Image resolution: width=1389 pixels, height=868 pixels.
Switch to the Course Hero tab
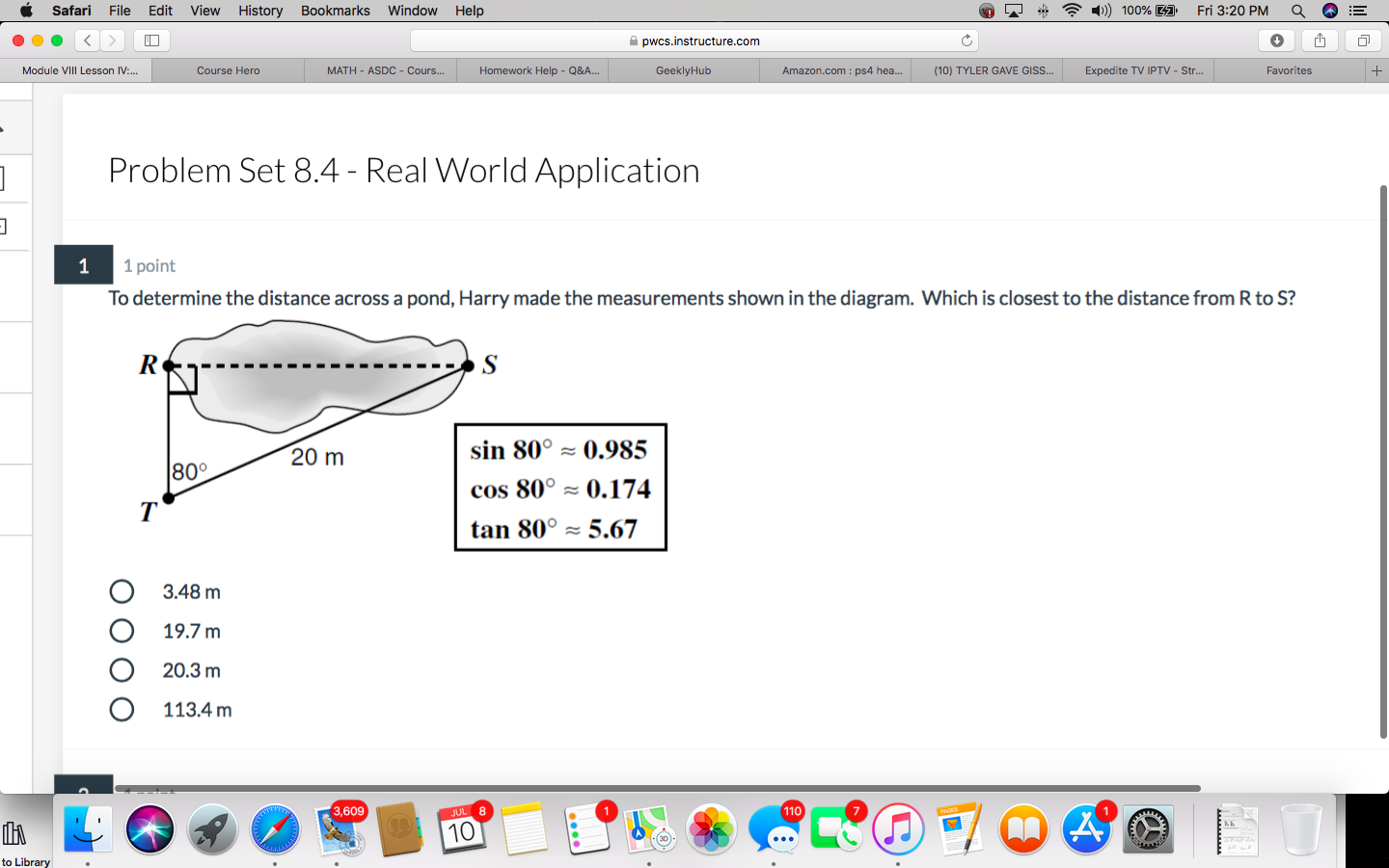pyautogui.click(x=227, y=69)
